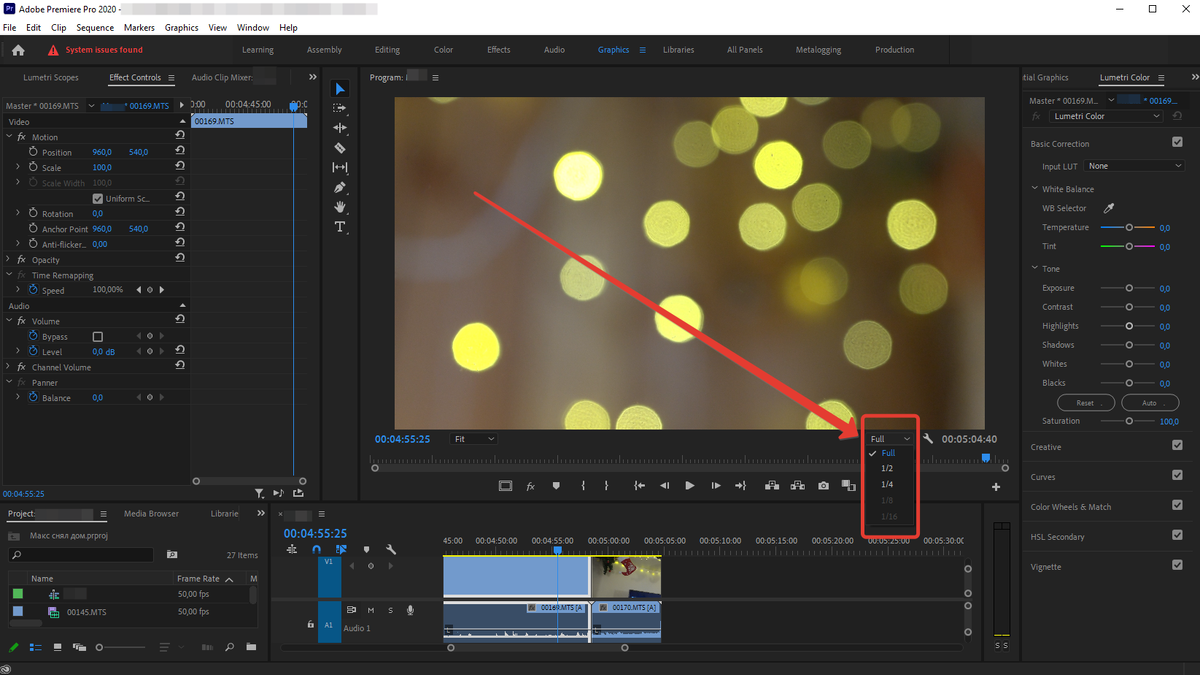Image resolution: width=1200 pixels, height=675 pixels.
Task: Collapse the Motion effect
Action: 8,137
